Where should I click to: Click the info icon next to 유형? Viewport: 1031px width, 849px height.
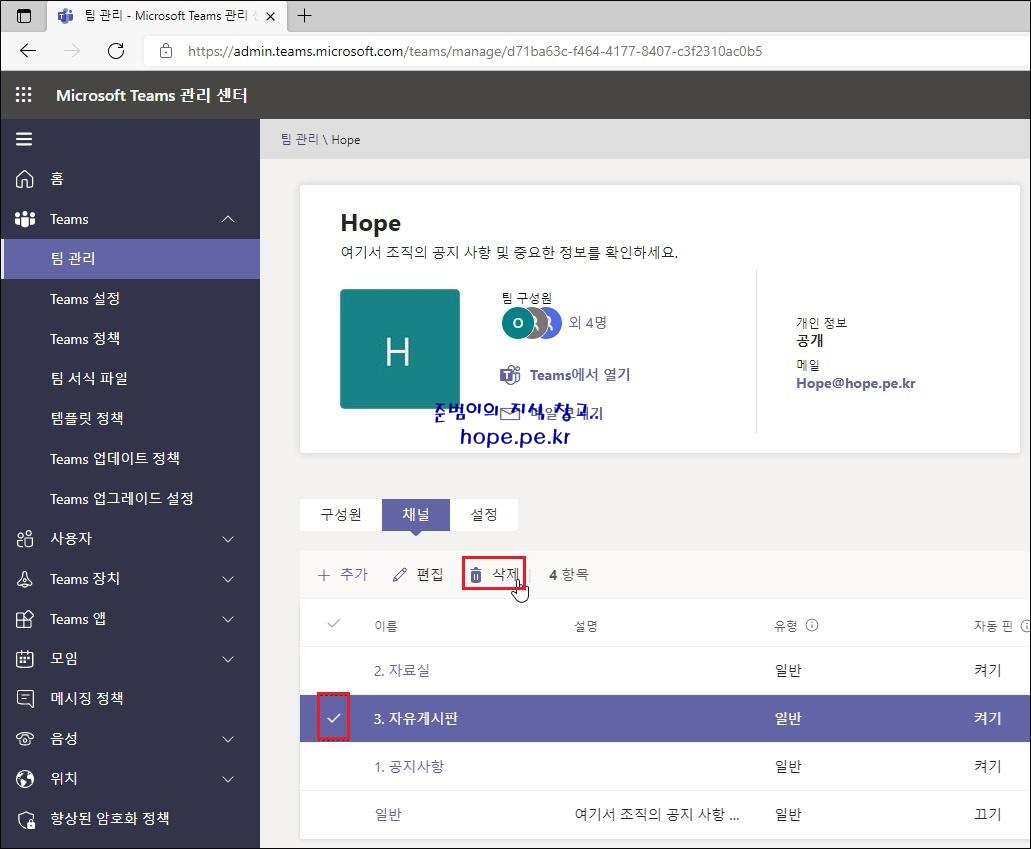[x=812, y=625]
